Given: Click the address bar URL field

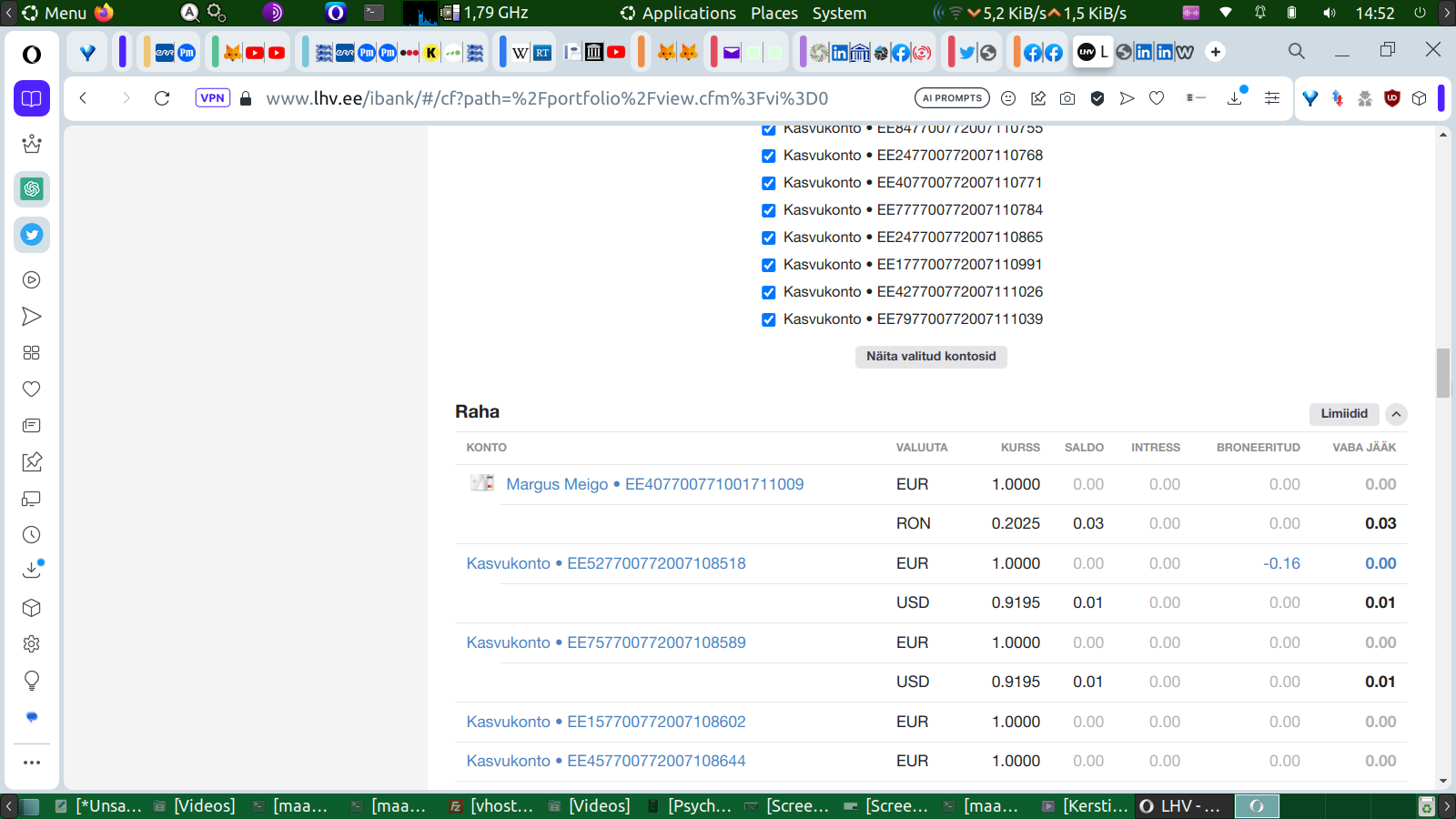Looking at the screenshot, I should [582, 98].
